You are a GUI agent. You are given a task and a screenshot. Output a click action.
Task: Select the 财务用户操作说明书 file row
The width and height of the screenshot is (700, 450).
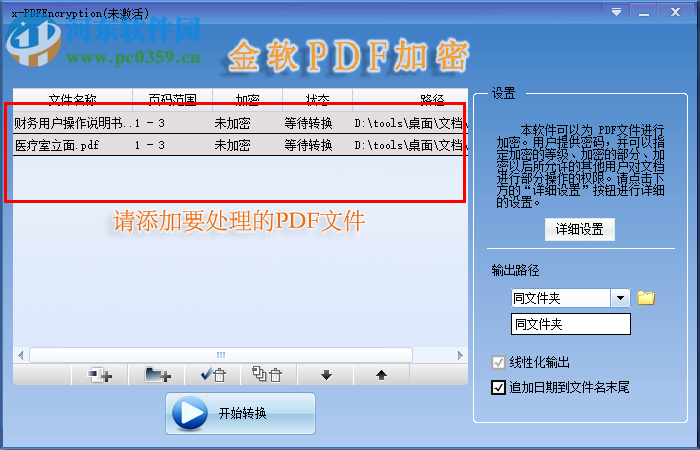[x=241, y=123]
